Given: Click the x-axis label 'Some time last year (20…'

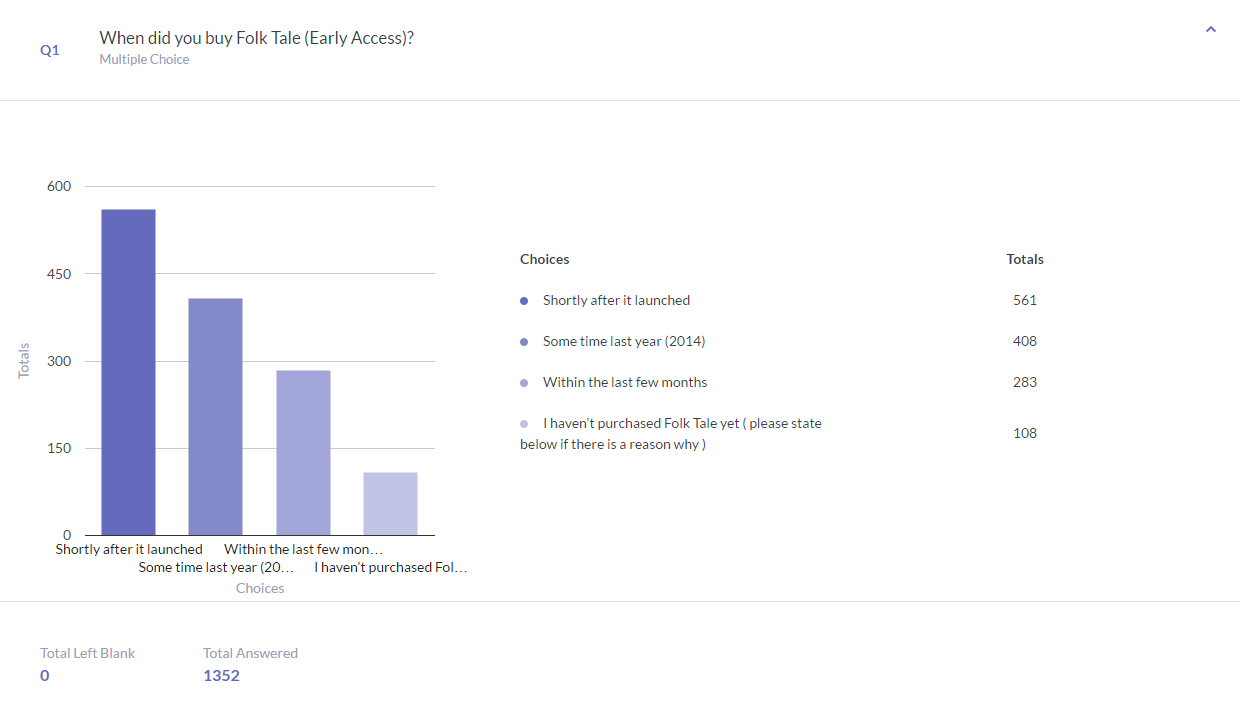Looking at the screenshot, I should coord(216,568).
